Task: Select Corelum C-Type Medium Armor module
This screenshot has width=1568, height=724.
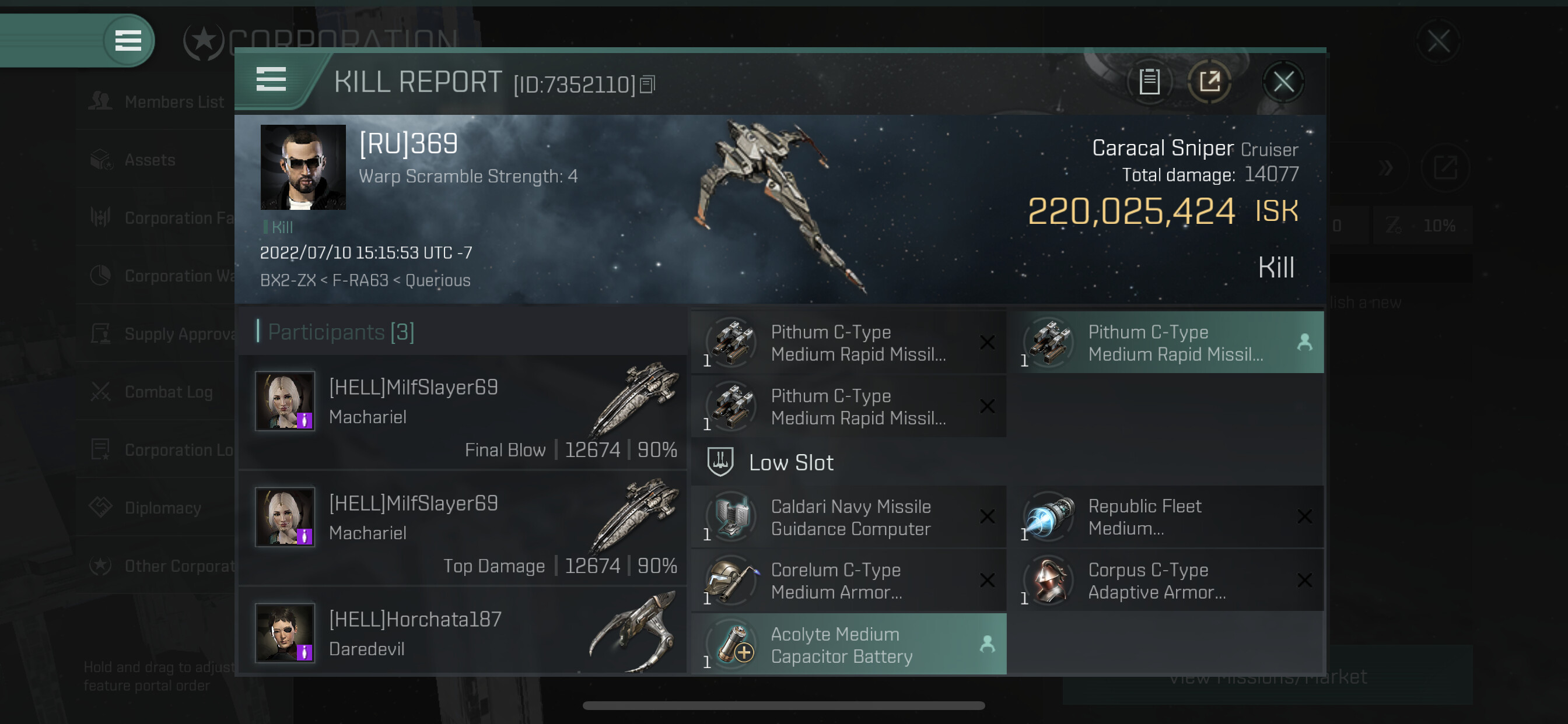Action: click(x=849, y=581)
